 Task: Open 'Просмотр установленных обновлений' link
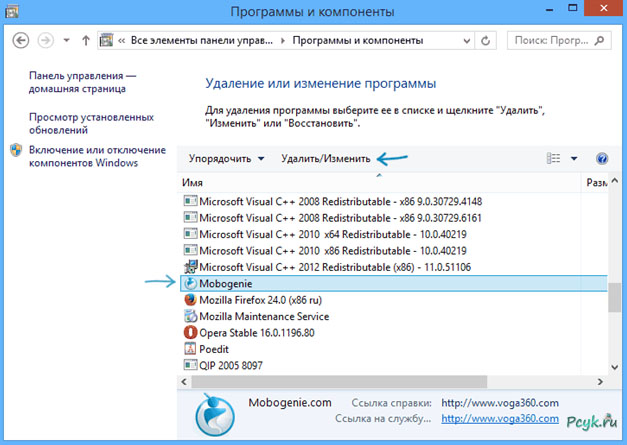[91, 124]
